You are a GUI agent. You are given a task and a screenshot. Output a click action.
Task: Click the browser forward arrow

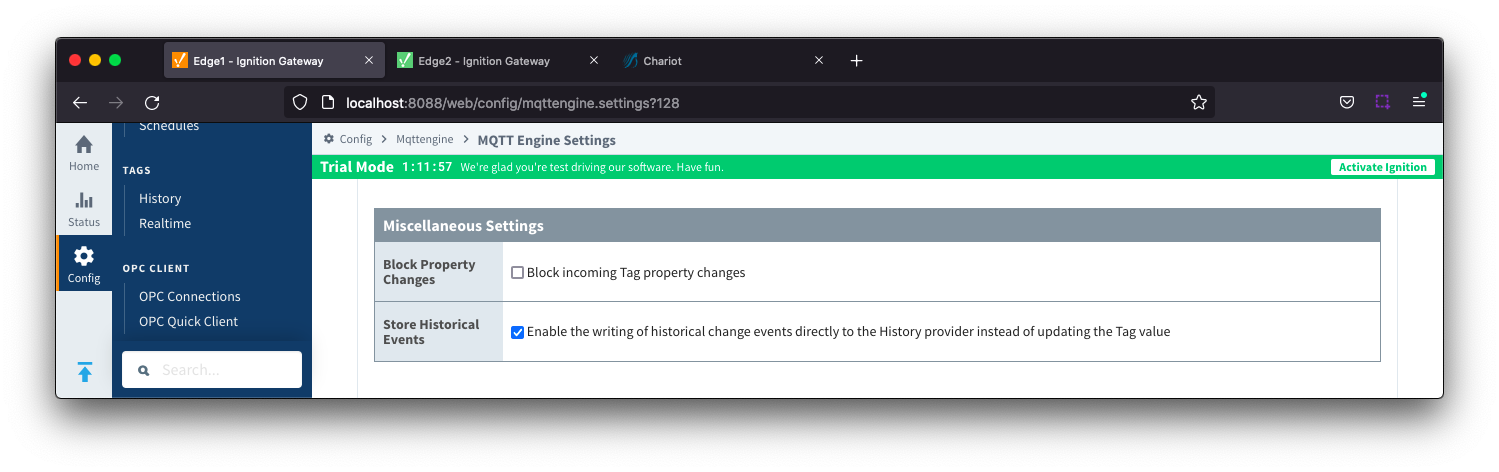(x=116, y=102)
